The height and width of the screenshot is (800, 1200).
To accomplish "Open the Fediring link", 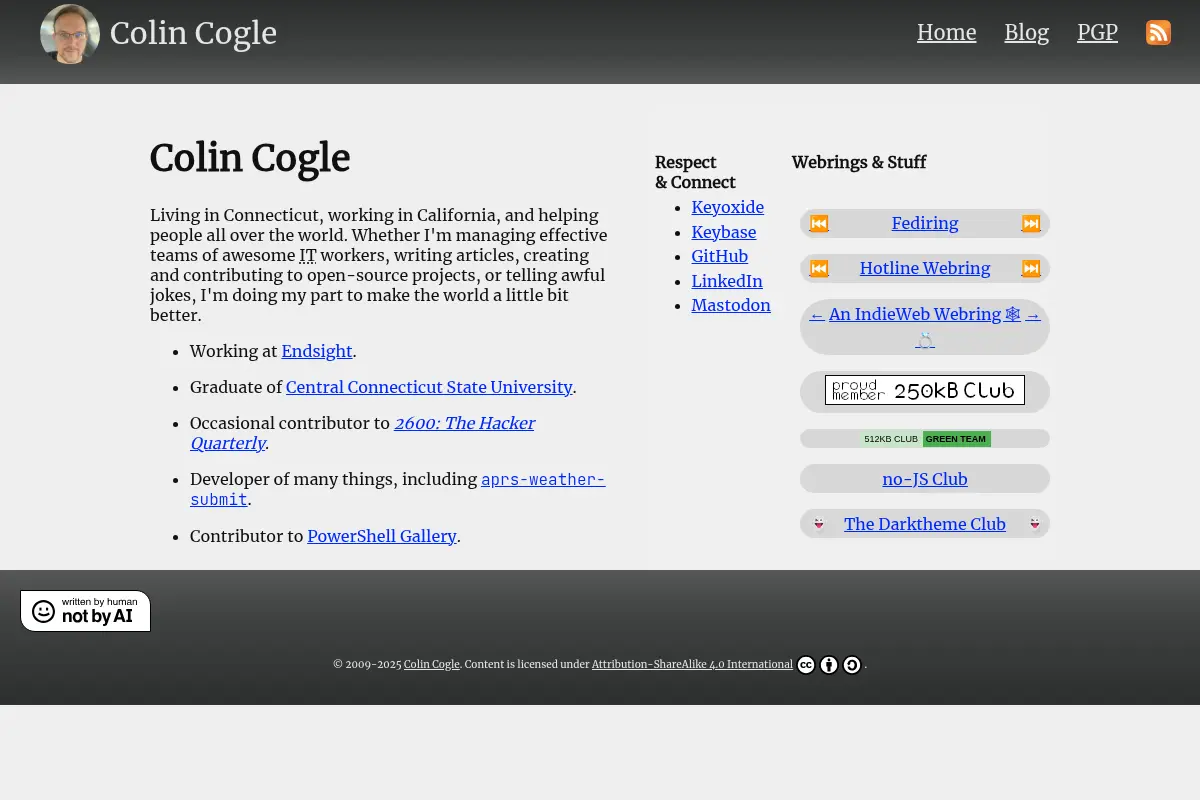I will 925,223.
